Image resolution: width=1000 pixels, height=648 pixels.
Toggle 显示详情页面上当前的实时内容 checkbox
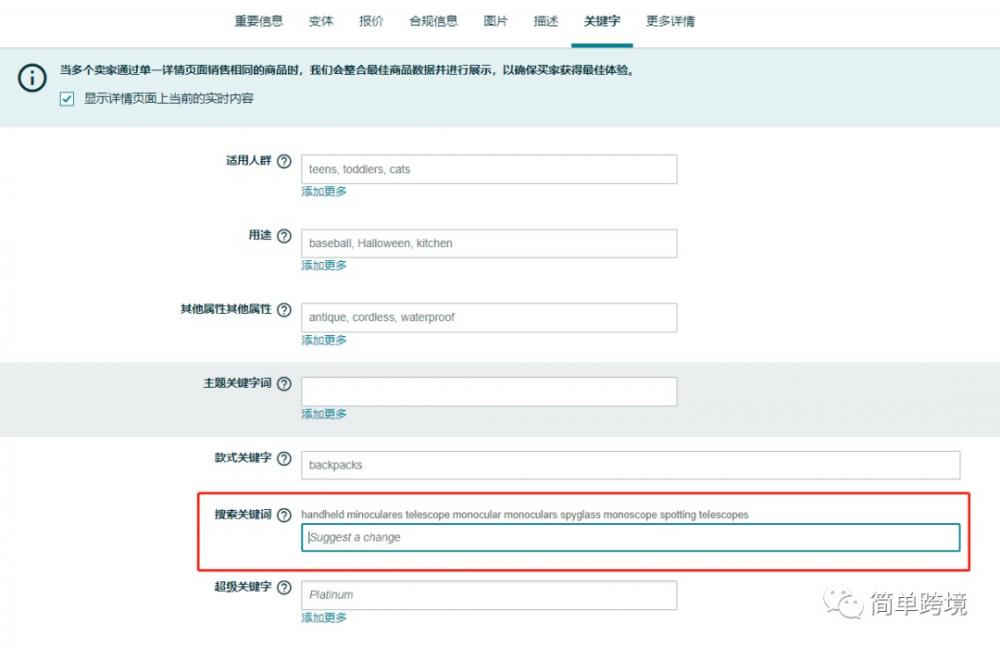[x=67, y=99]
